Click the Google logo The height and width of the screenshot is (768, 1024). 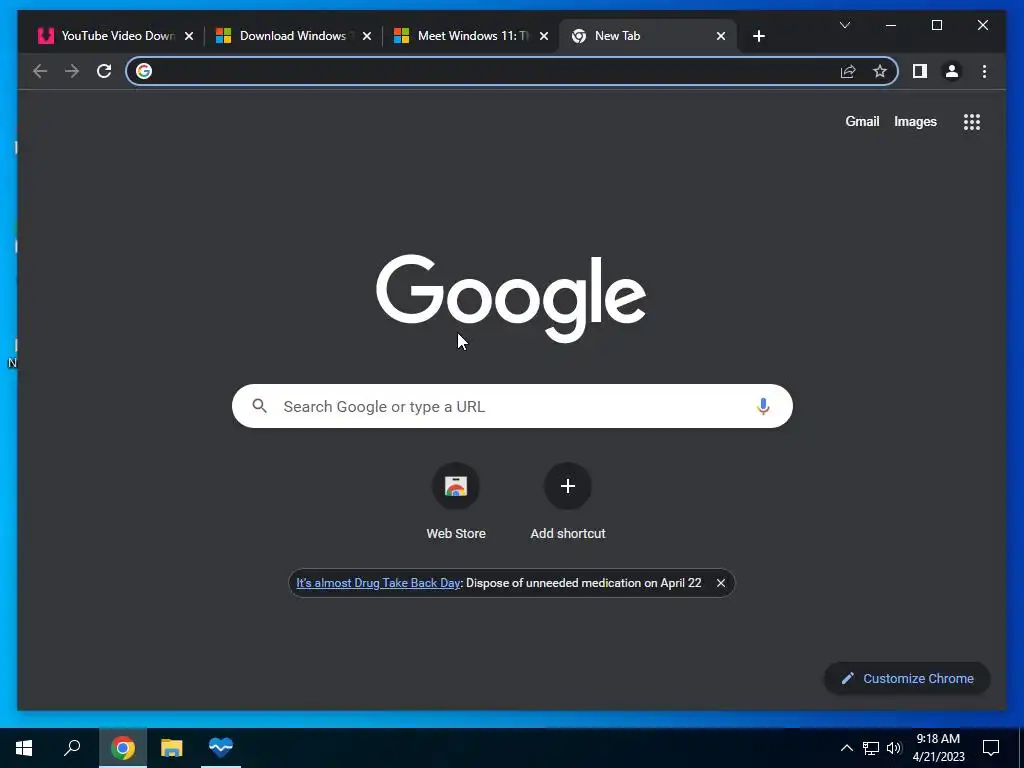[x=511, y=298]
